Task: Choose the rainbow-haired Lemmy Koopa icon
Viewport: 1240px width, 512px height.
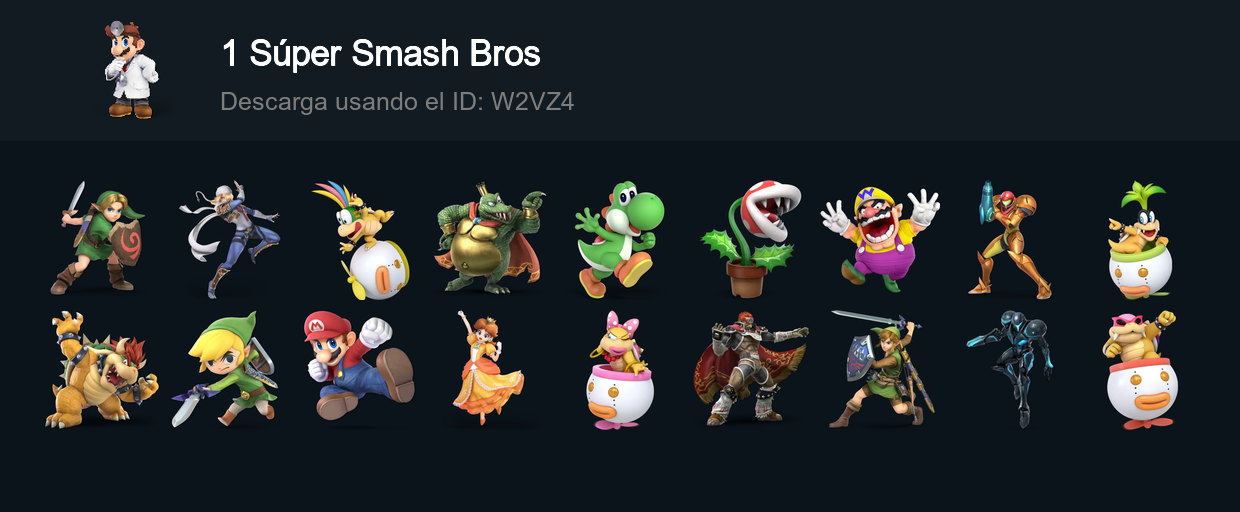Action: pos(356,239)
